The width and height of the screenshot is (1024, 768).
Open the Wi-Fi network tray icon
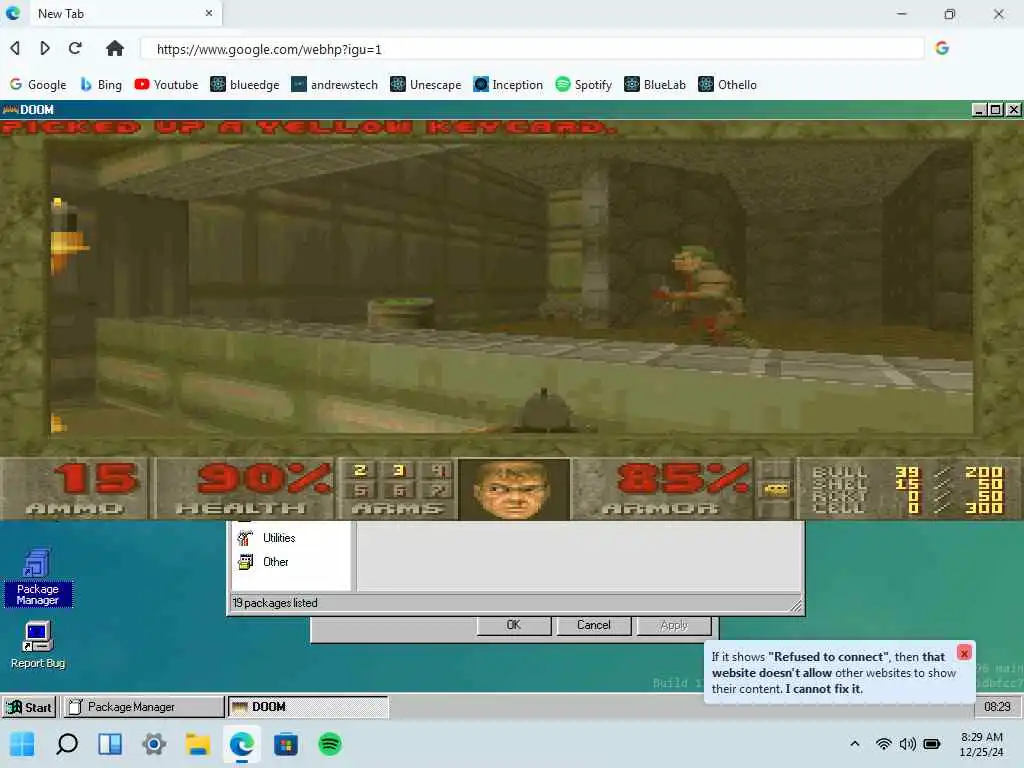(884, 744)
